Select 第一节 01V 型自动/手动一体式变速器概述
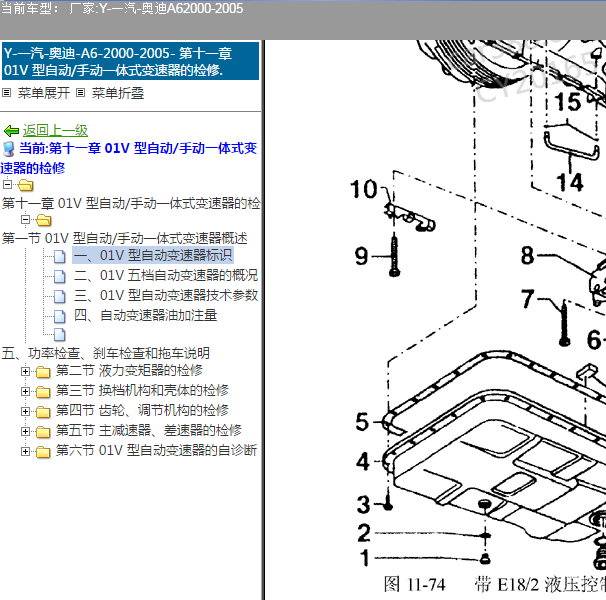 124,238
